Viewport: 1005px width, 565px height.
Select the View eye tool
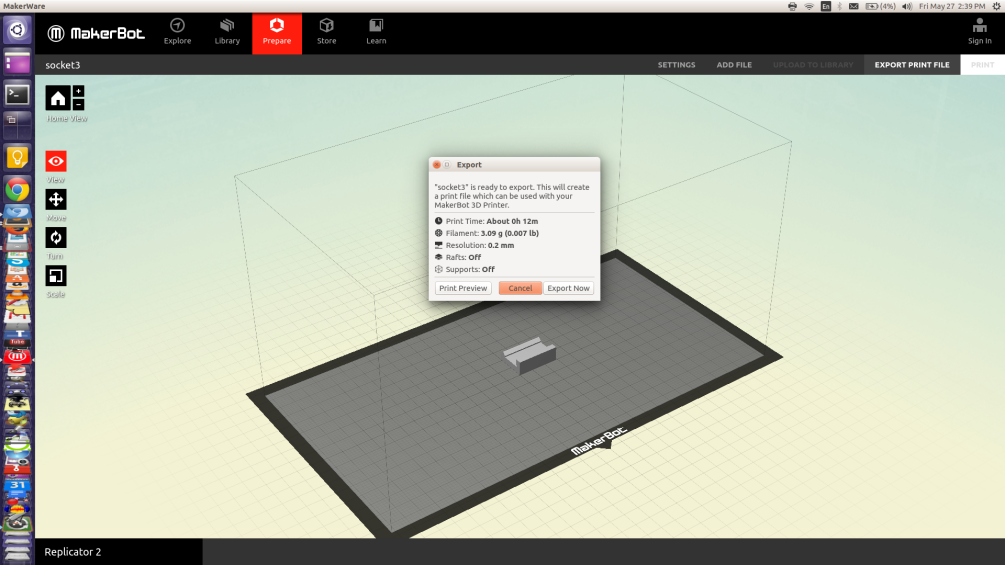56,161
